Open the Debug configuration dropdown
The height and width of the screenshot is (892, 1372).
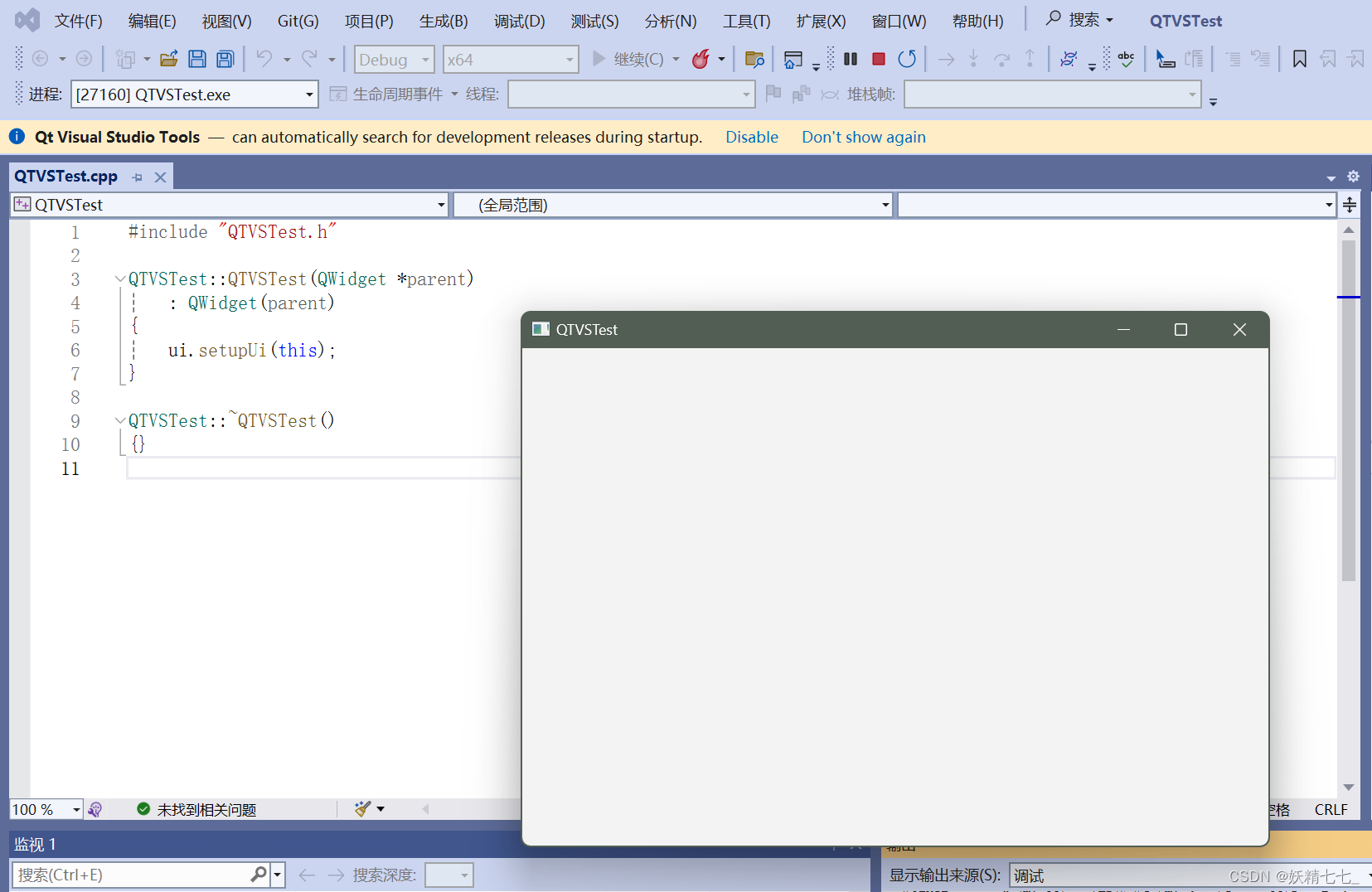(x=394, y=60)
